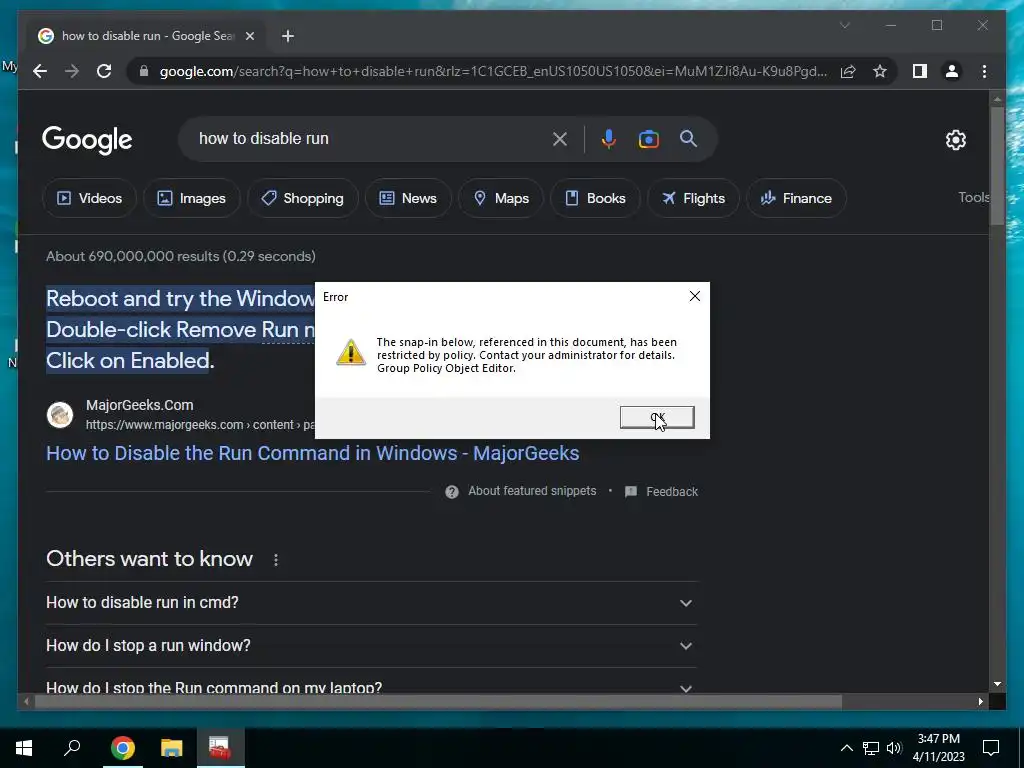The width and height of the screenshot is (1024, 768).
Task: Click the volume speaker tray icon
Action: click(894, 748)
